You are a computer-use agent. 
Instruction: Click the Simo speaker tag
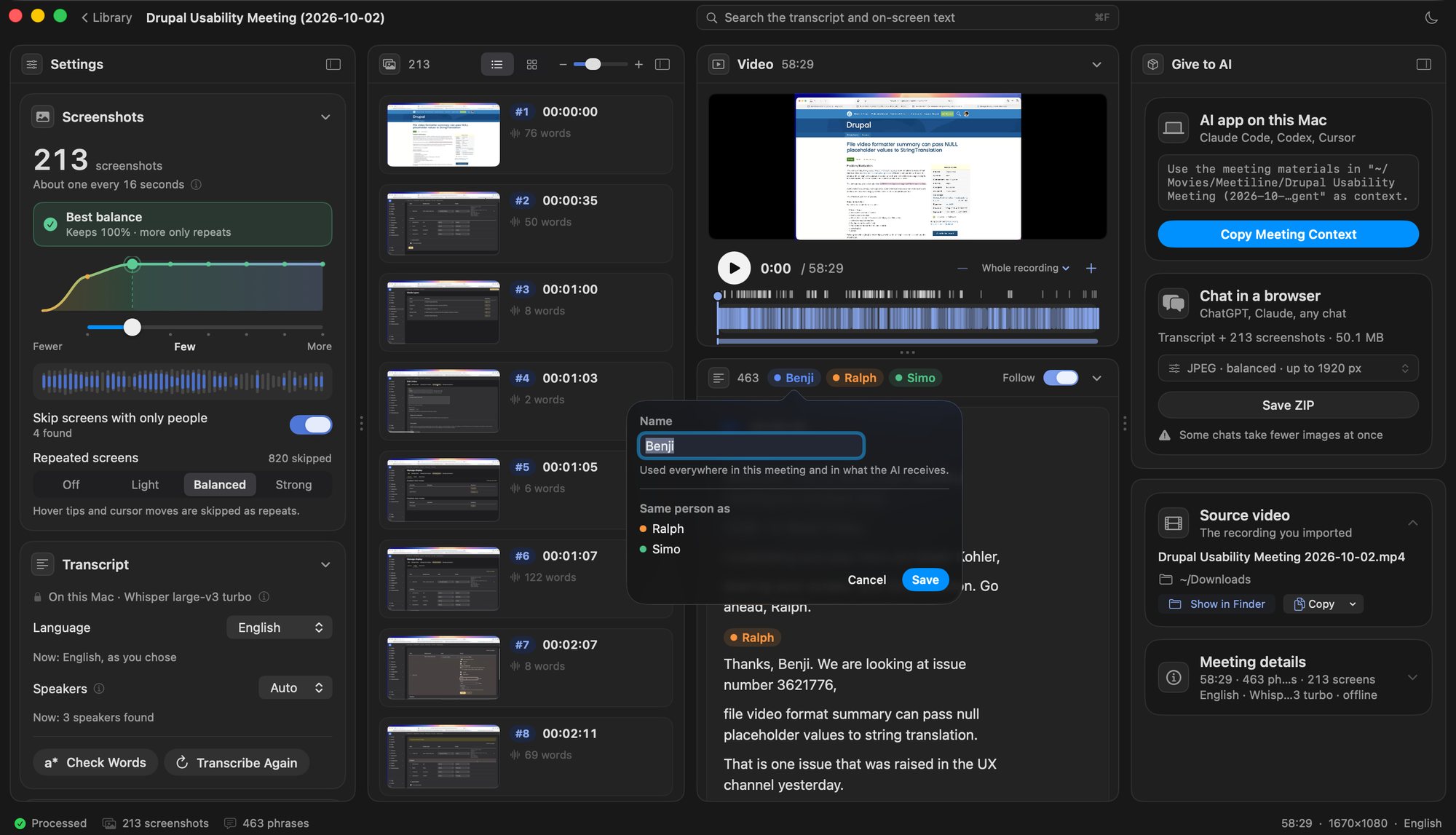click(915, 378)
